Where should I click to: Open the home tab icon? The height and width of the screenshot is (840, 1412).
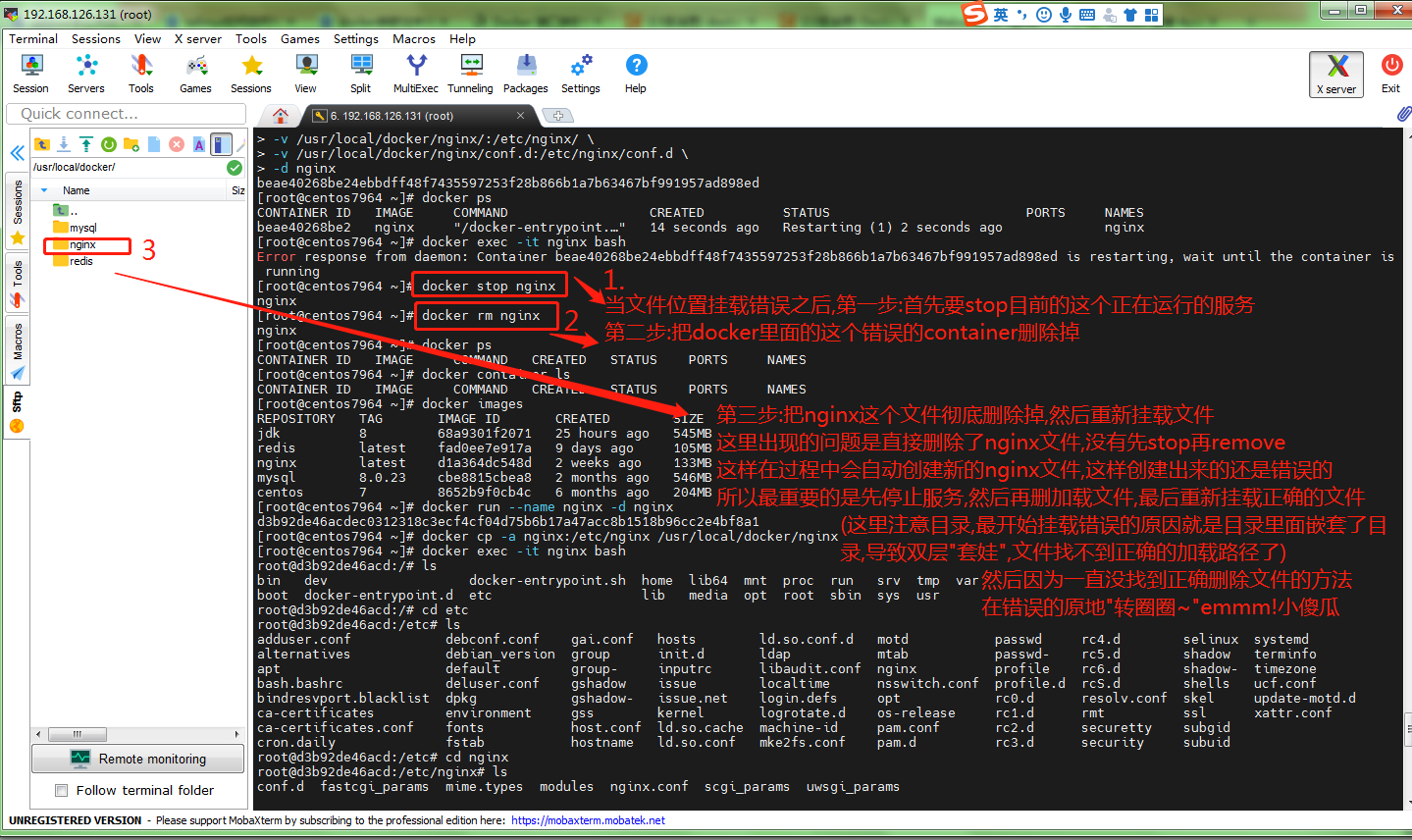[281, 115]
